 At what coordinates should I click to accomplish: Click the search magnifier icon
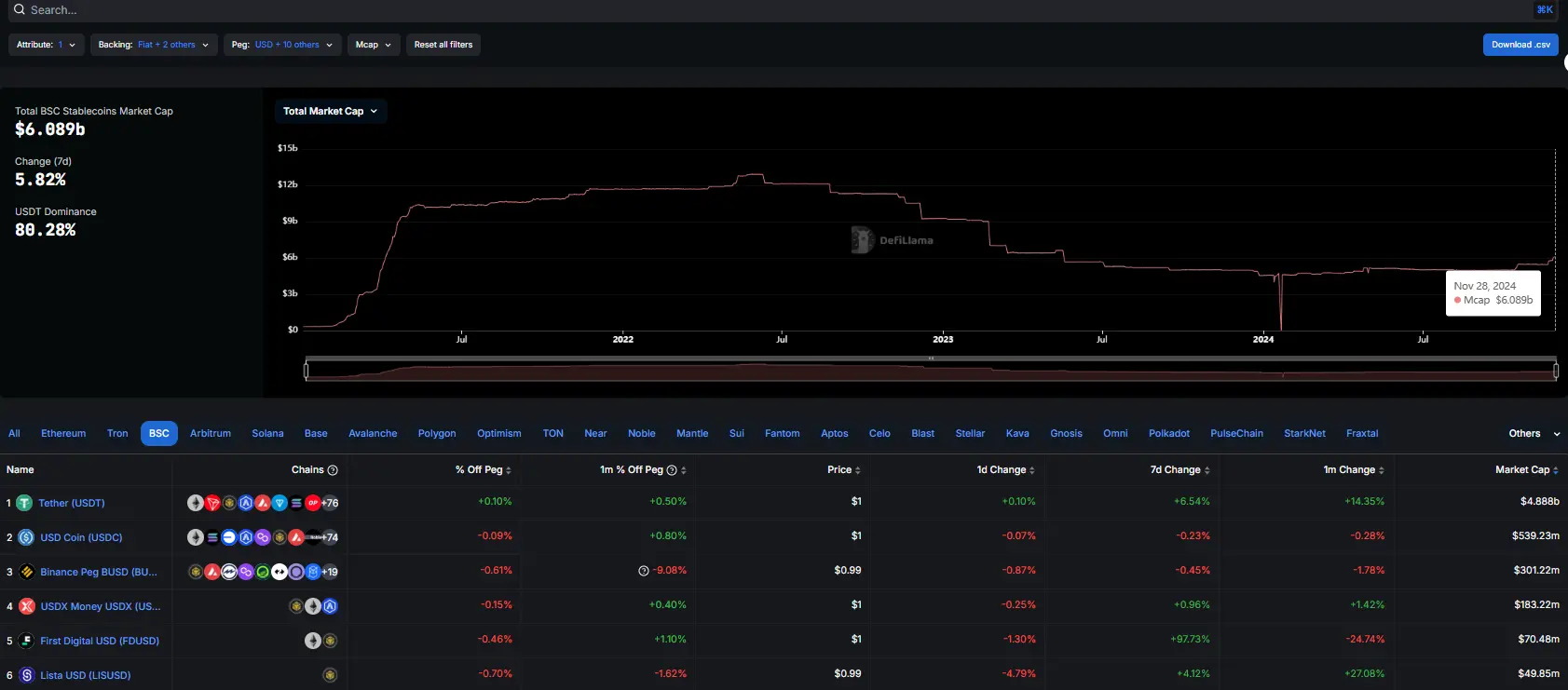tap(18, 9)
